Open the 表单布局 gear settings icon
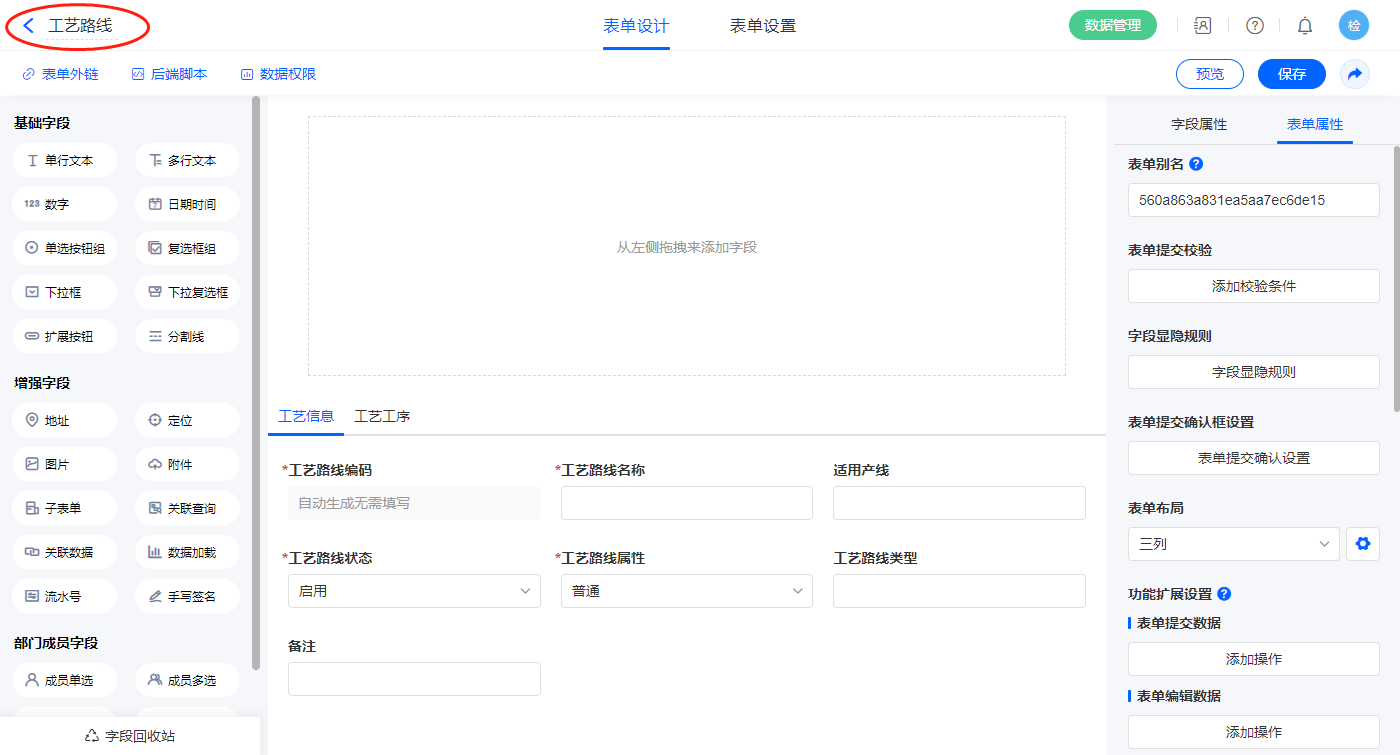Viewport: 1400px width, 755px height. point(1361,544)
